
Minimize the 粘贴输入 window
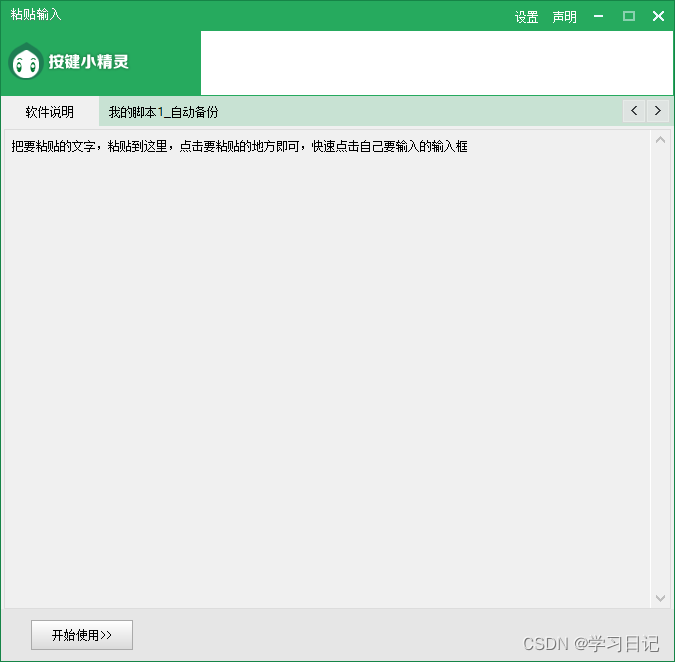pyautogui.click(x=598, y=16)
